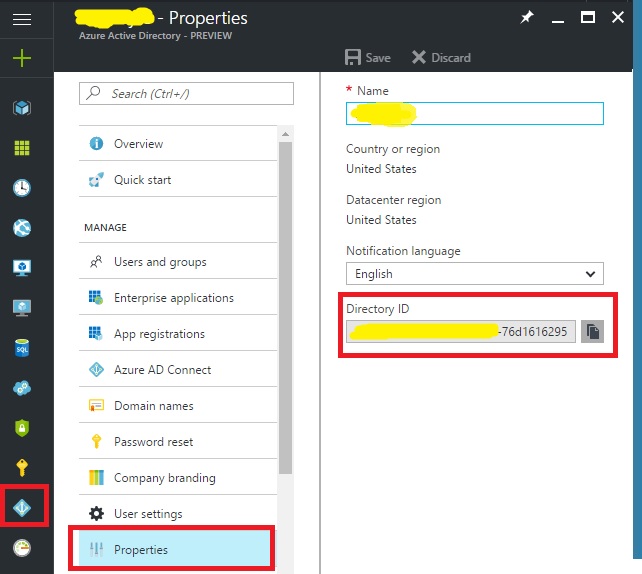Open App registrations

178,334
